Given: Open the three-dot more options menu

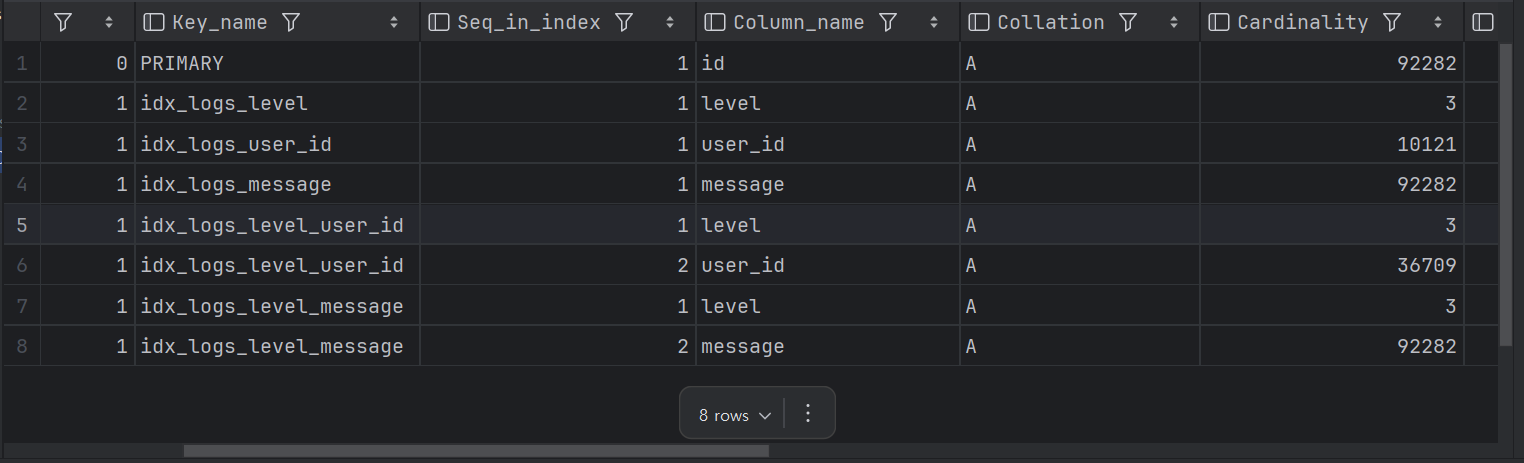Looking at the screenshot, I should tap(809, 415).
